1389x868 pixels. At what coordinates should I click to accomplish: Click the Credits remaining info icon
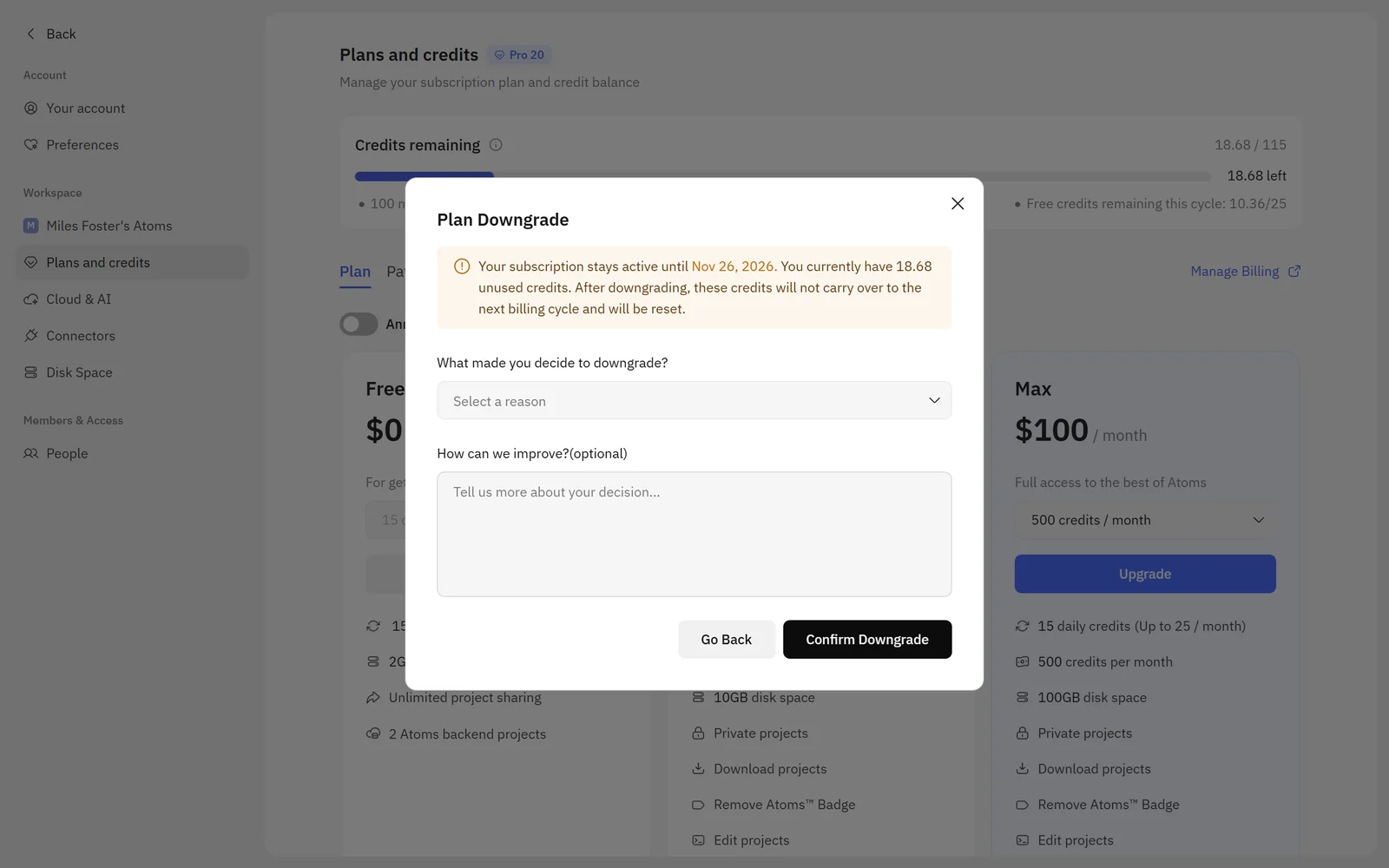(496, 145)
